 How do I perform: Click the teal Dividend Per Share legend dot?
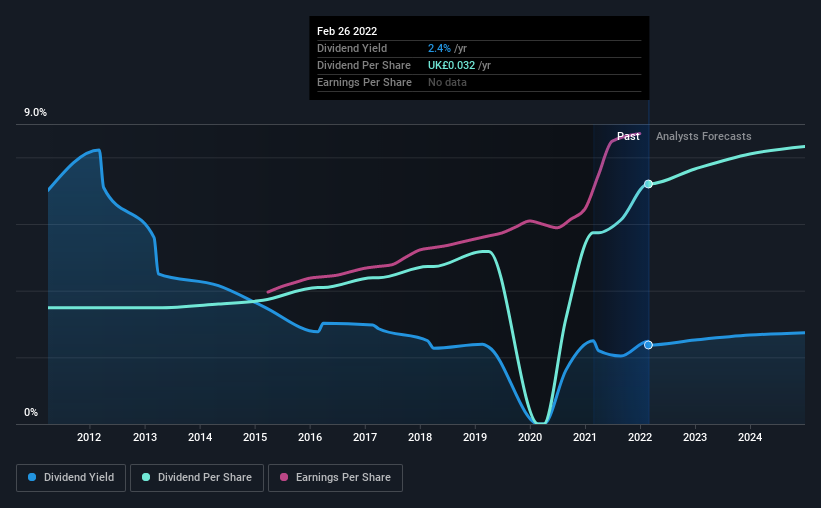coord(146,477)
